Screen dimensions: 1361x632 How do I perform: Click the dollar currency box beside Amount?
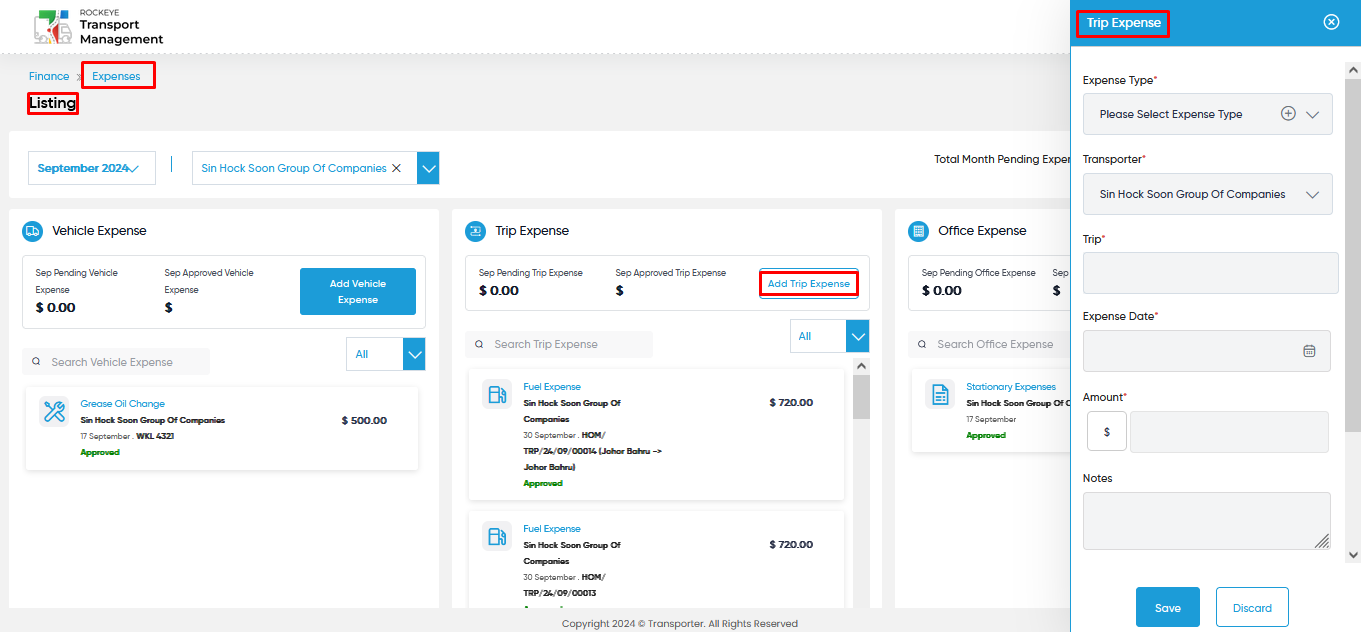coord(1106,432)
